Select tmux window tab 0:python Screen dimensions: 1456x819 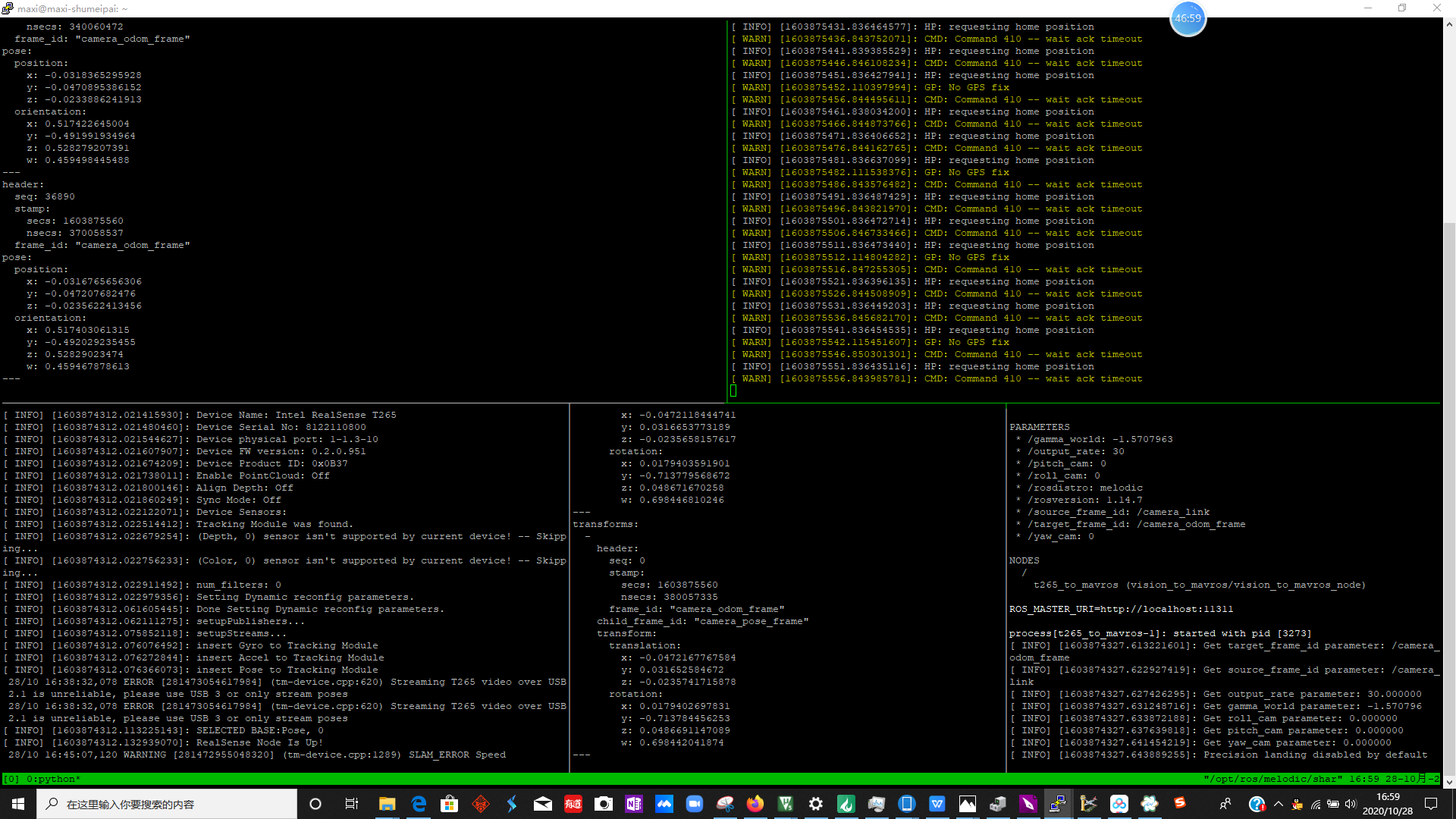point(53,779)
